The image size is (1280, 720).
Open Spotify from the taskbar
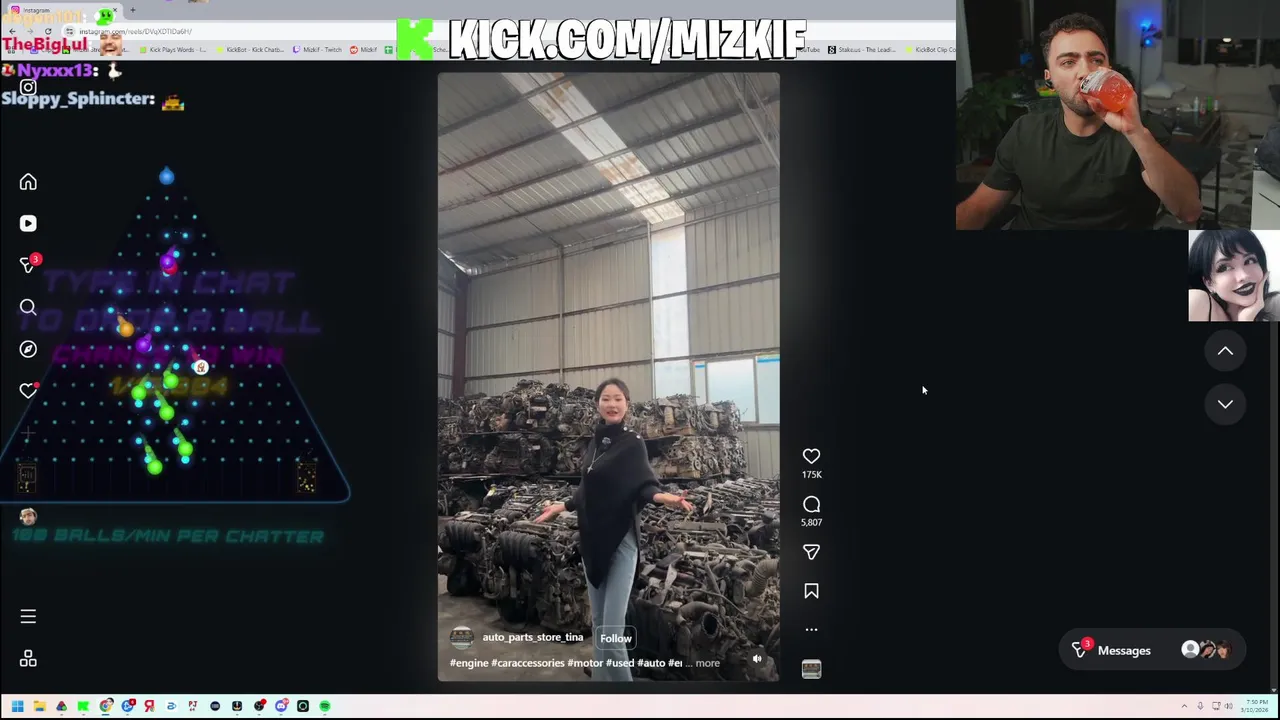pos(324,706)
